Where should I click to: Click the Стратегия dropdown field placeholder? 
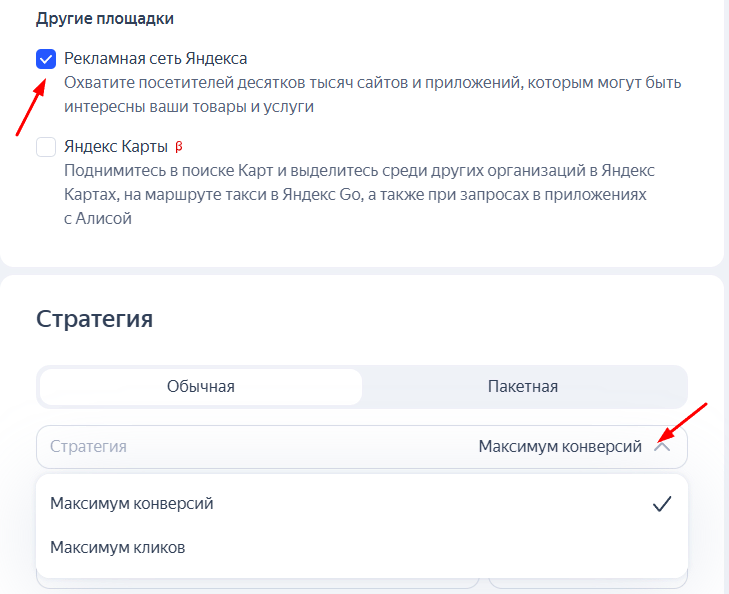point(88,446)
